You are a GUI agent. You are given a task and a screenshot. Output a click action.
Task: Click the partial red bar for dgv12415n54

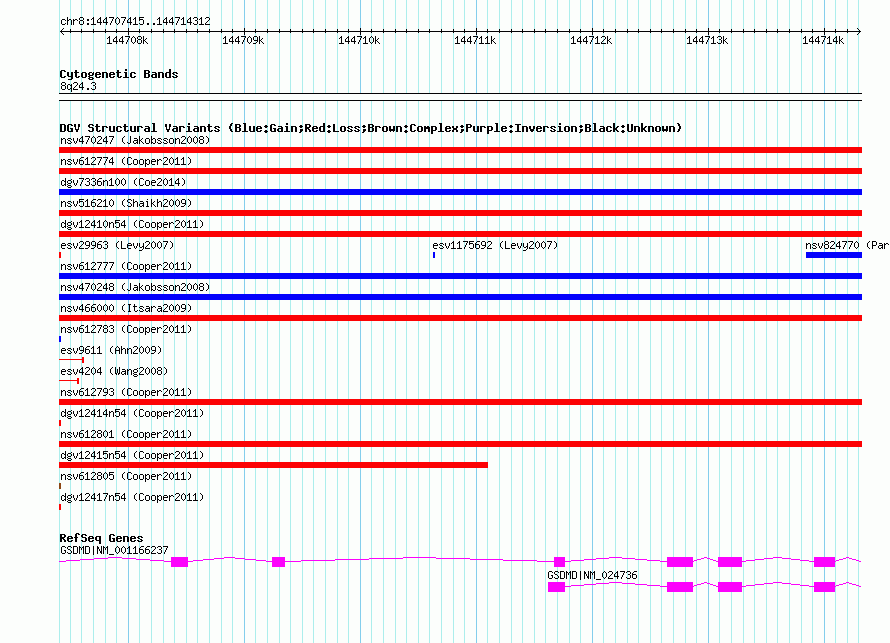[x=274, y=465]
